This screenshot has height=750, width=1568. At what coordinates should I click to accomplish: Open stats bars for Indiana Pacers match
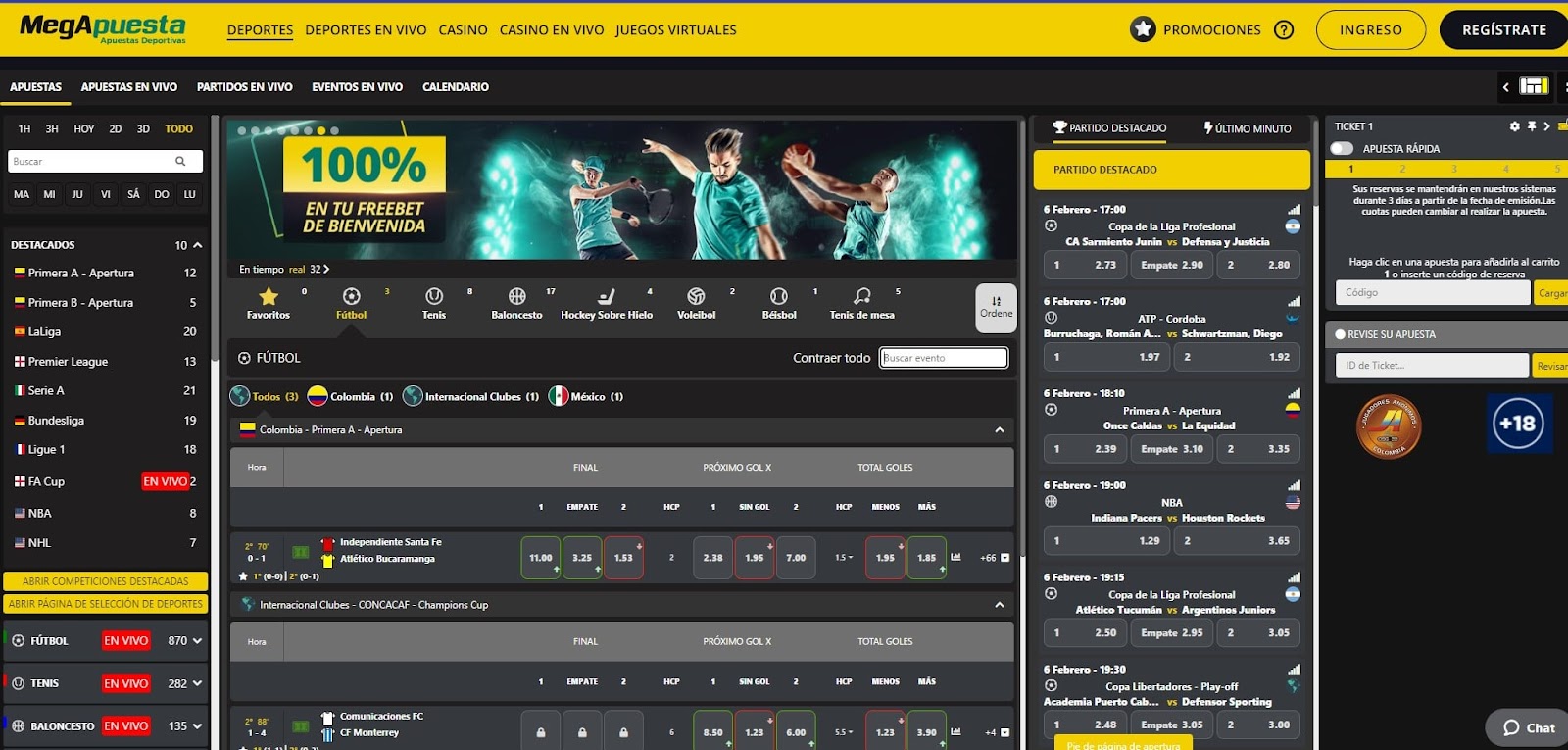tap(1294, 485)
